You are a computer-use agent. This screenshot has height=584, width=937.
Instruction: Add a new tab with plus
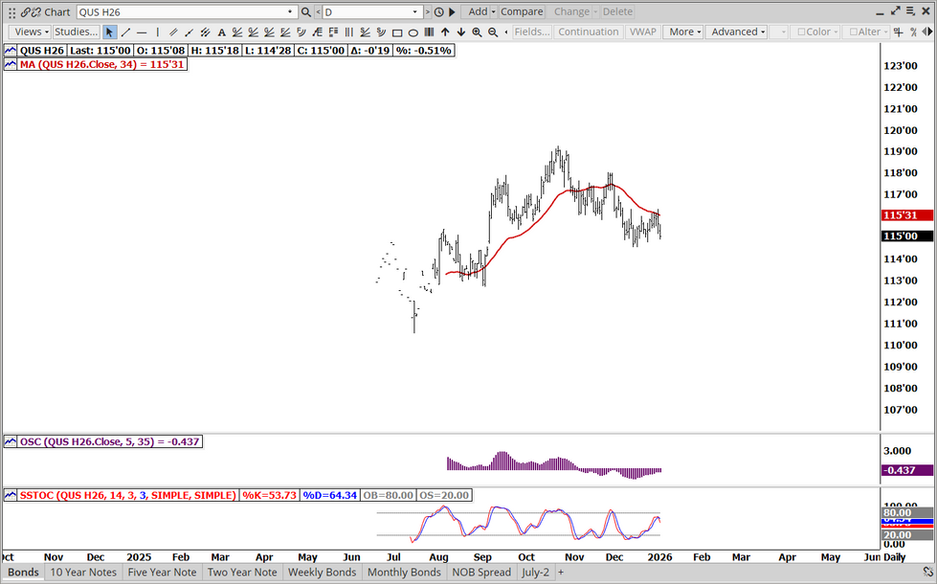(x=561, y=572)
